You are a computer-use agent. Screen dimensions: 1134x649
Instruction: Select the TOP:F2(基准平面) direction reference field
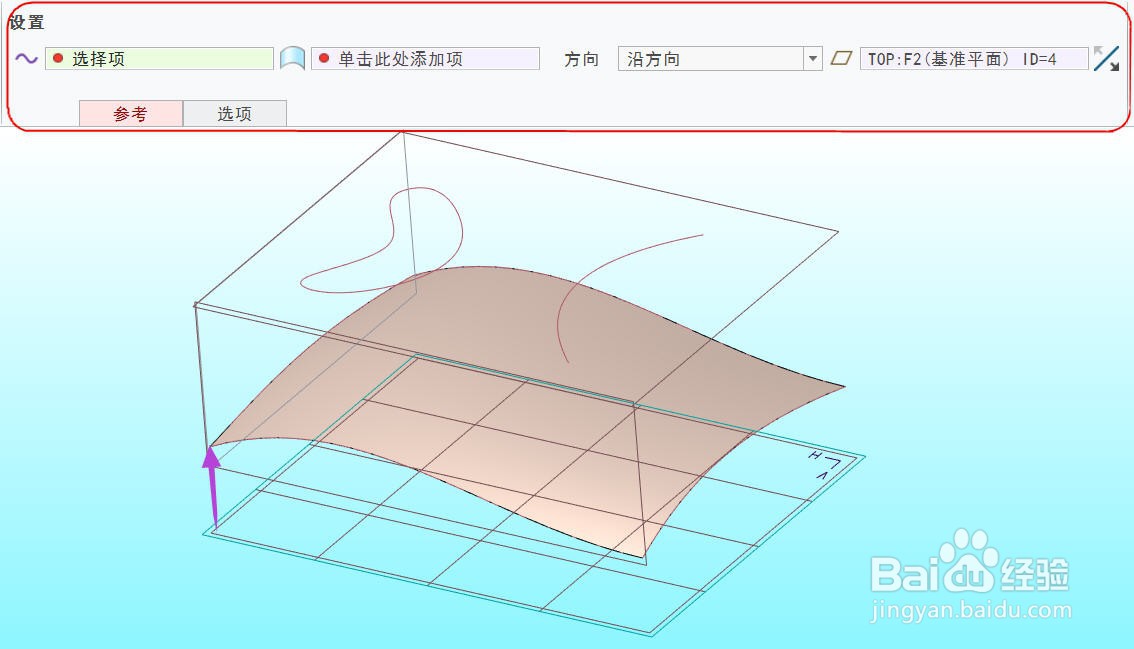pyautogui.click(x=973, y=59)
